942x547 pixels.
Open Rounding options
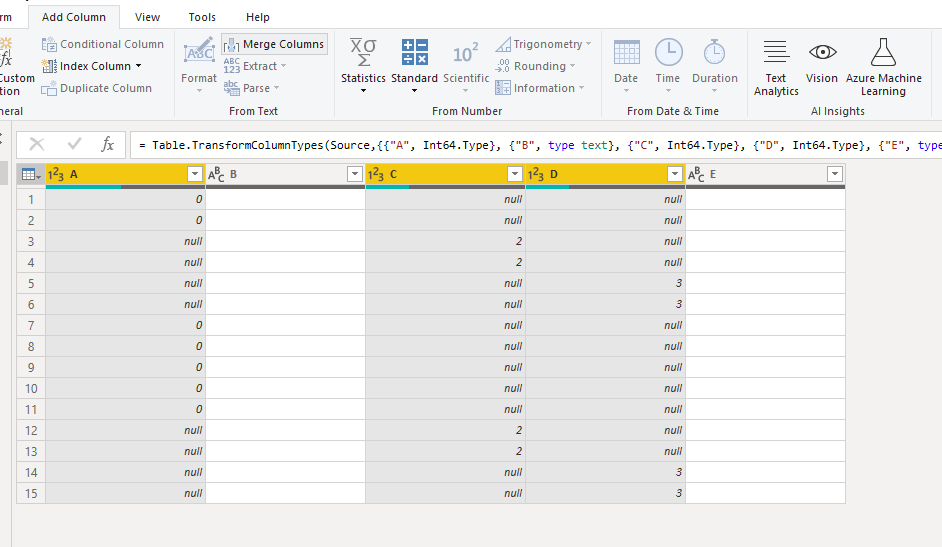tap(535, 66)
